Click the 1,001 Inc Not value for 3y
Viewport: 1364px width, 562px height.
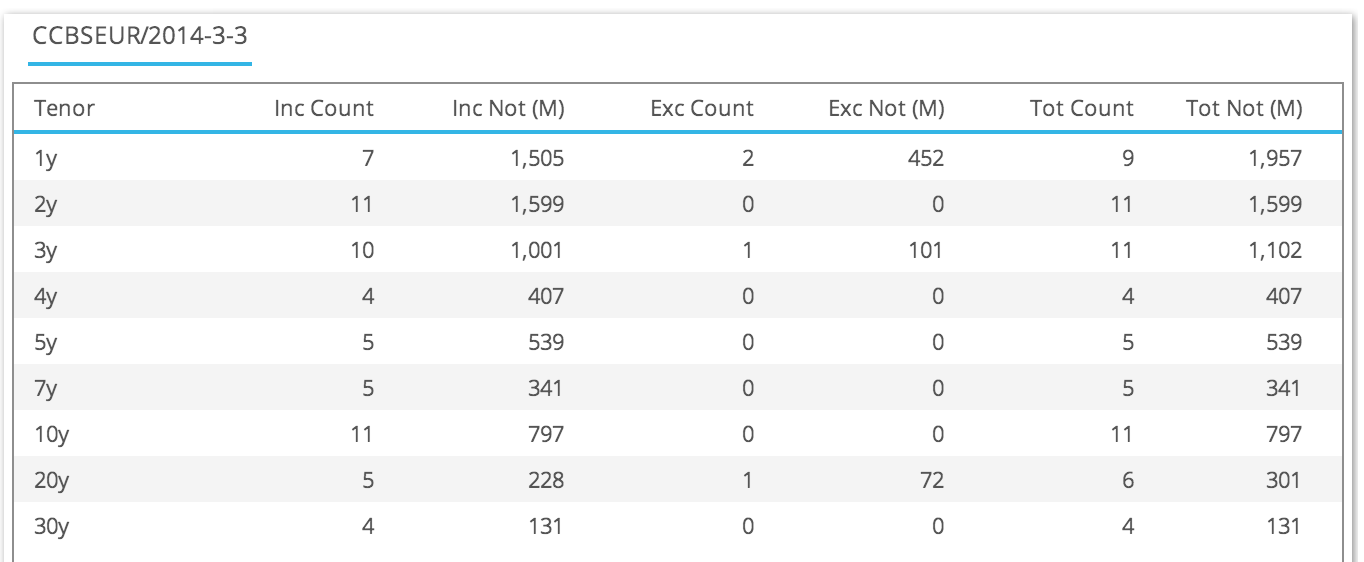(538, 250)
